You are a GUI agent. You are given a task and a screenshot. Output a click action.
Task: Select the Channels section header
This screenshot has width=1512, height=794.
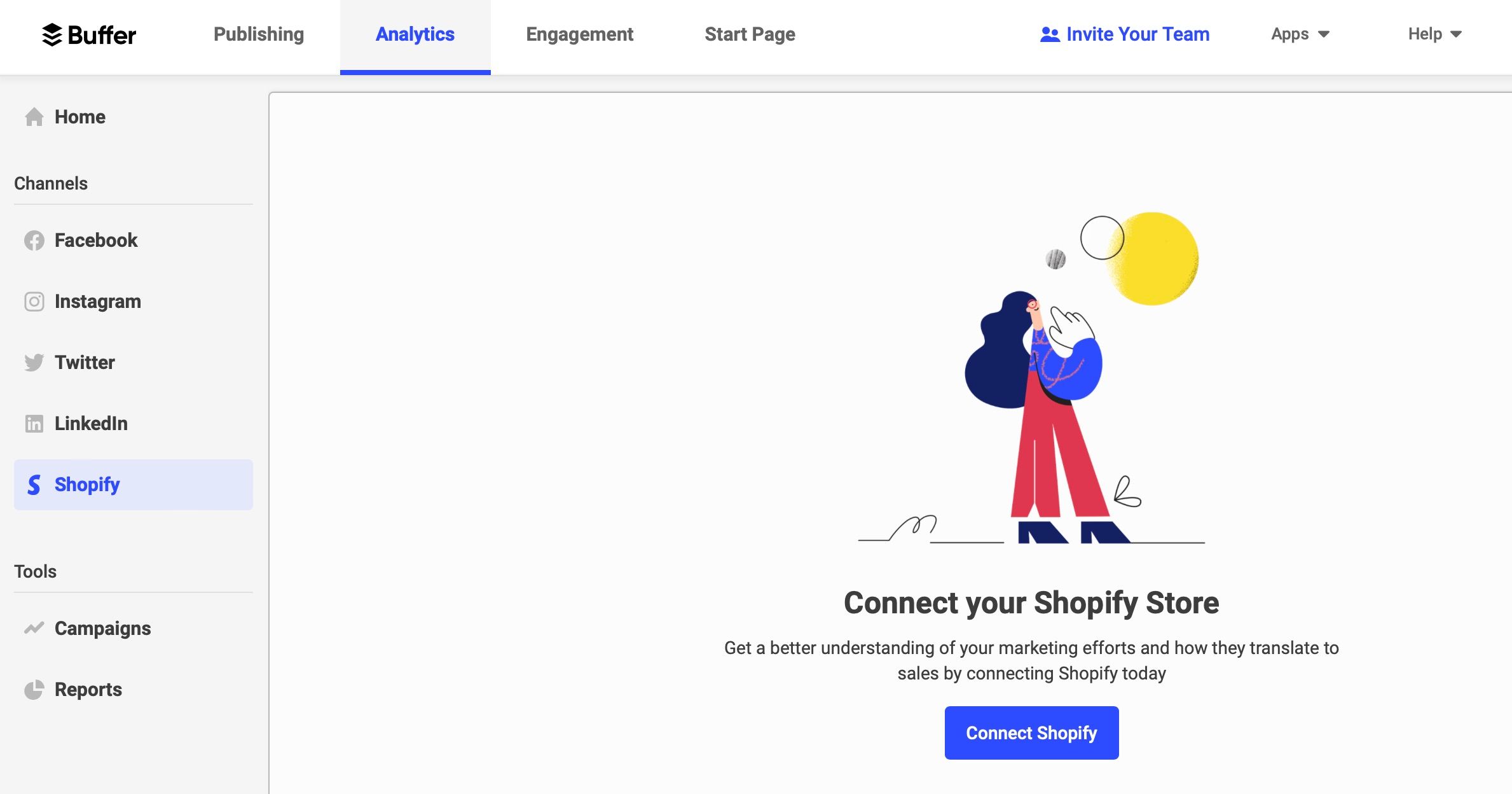(x=50, y=182)
